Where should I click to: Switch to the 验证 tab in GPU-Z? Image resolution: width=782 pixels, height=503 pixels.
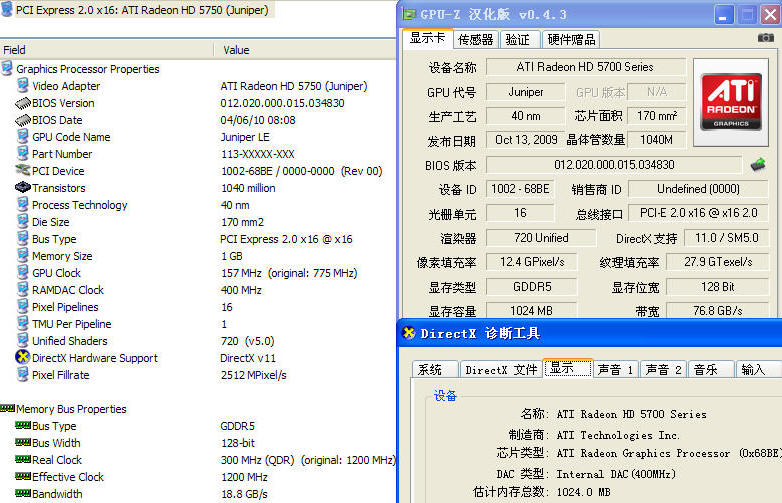tap(518, 39)
